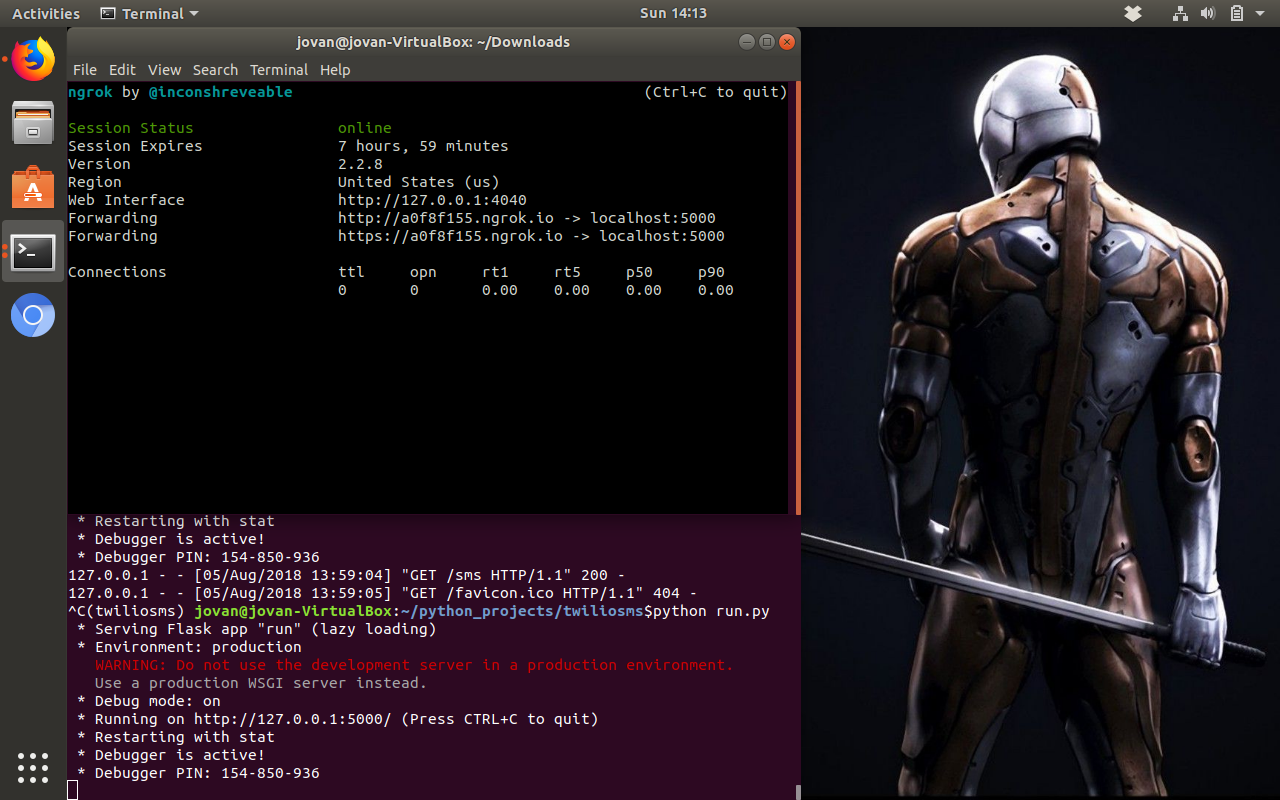Click the terminal's vertical scrollbar
The height and width of the screenshot is (800, 1280).
796,300
